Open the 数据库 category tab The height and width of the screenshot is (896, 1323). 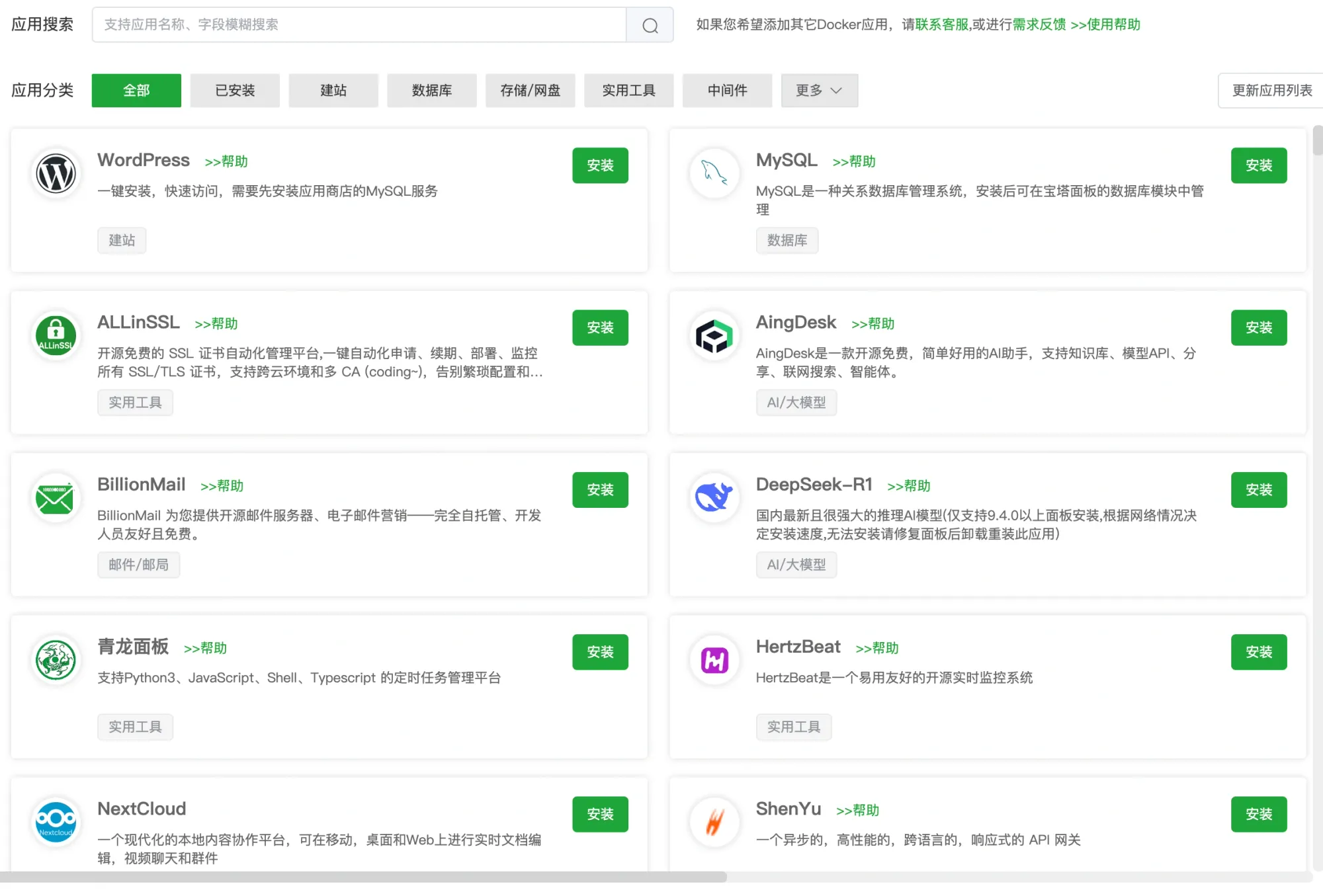[x=432, y=91]
